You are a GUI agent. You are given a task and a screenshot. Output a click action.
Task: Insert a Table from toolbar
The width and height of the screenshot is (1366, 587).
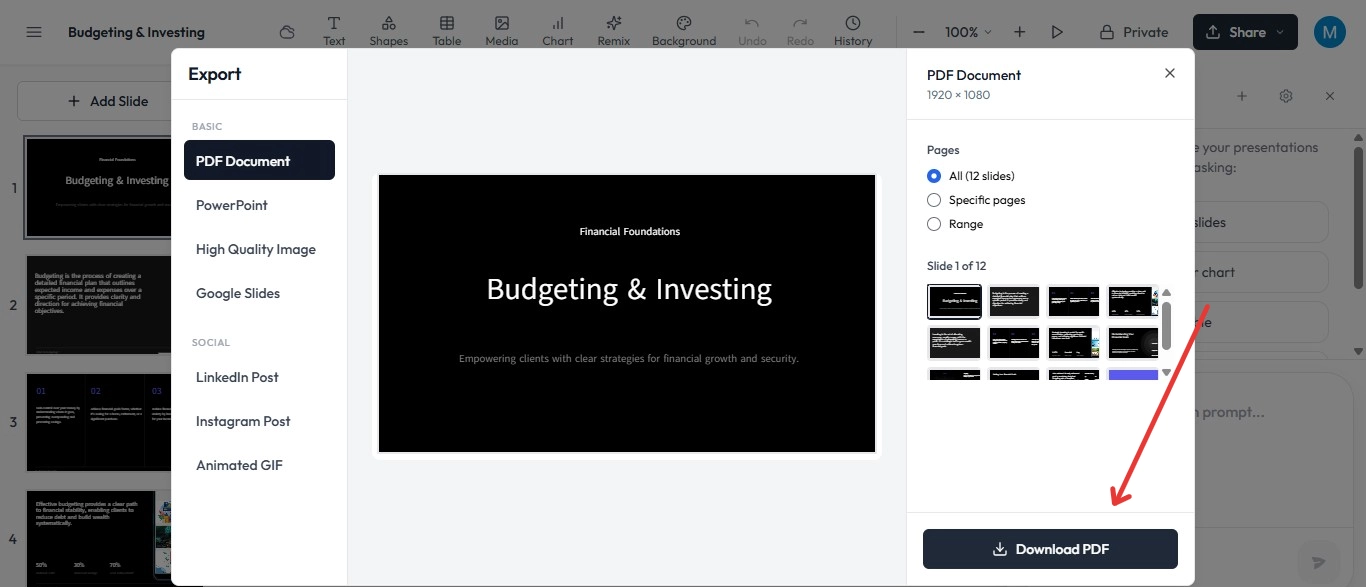pos(447,31)
